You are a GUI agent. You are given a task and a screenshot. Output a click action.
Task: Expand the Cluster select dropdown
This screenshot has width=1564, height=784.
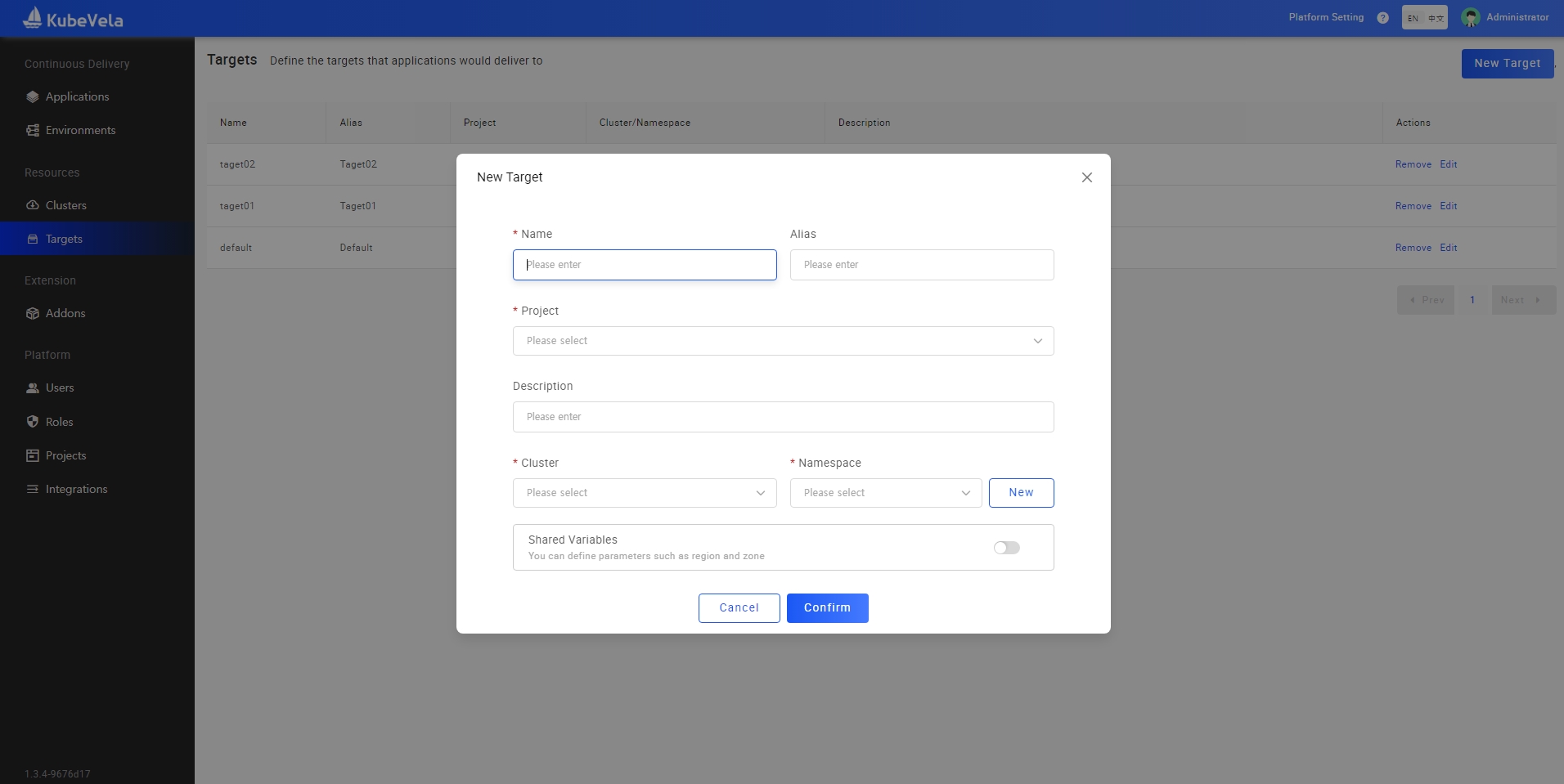tap(644, 493)
